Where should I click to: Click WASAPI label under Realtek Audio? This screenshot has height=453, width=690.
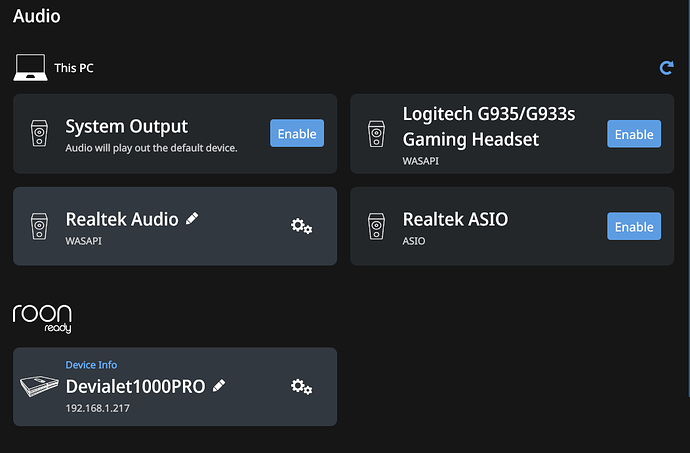[x=84, y=241]
